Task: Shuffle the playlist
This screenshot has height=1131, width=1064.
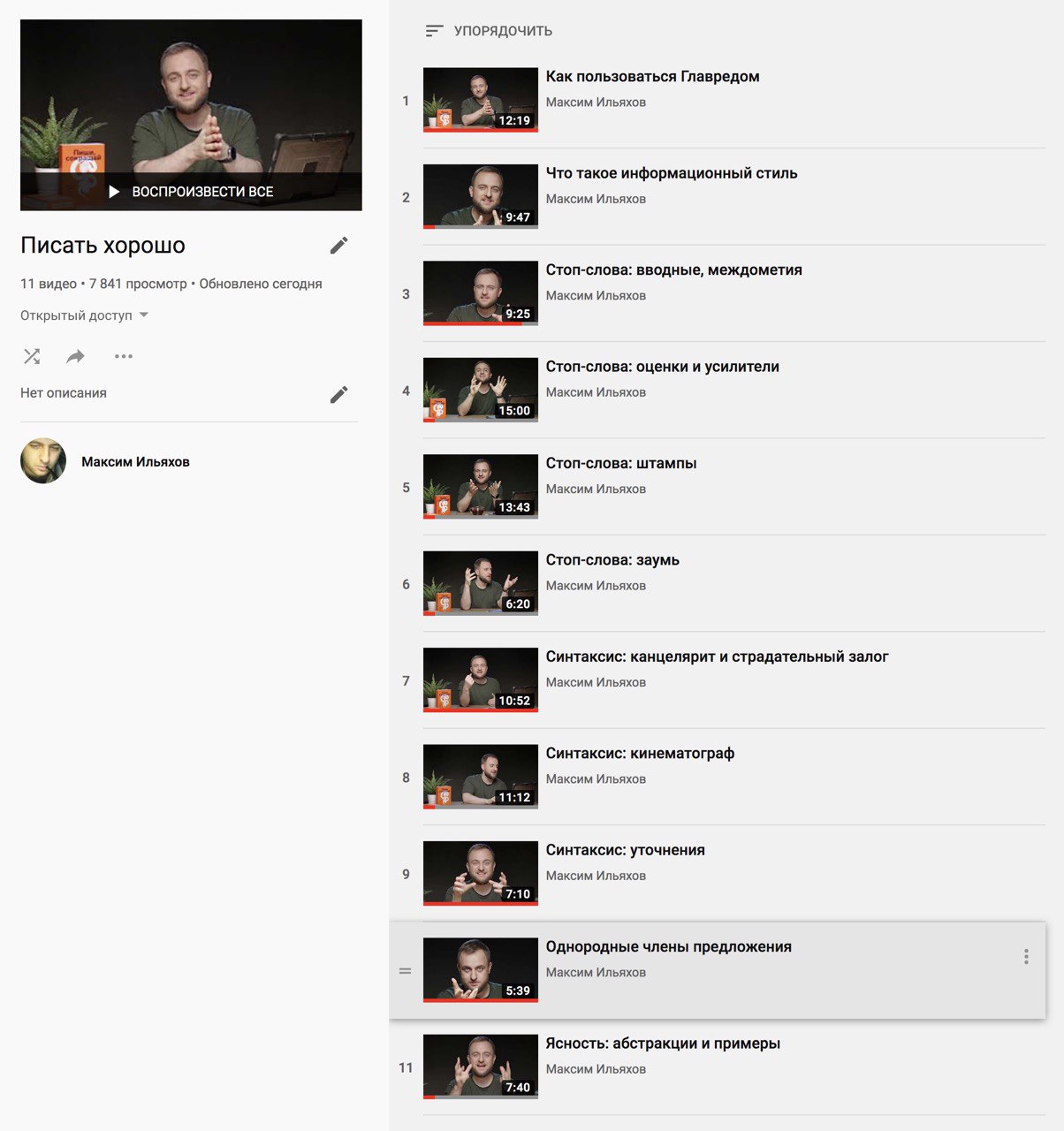Action: click(x=32, y=356)
